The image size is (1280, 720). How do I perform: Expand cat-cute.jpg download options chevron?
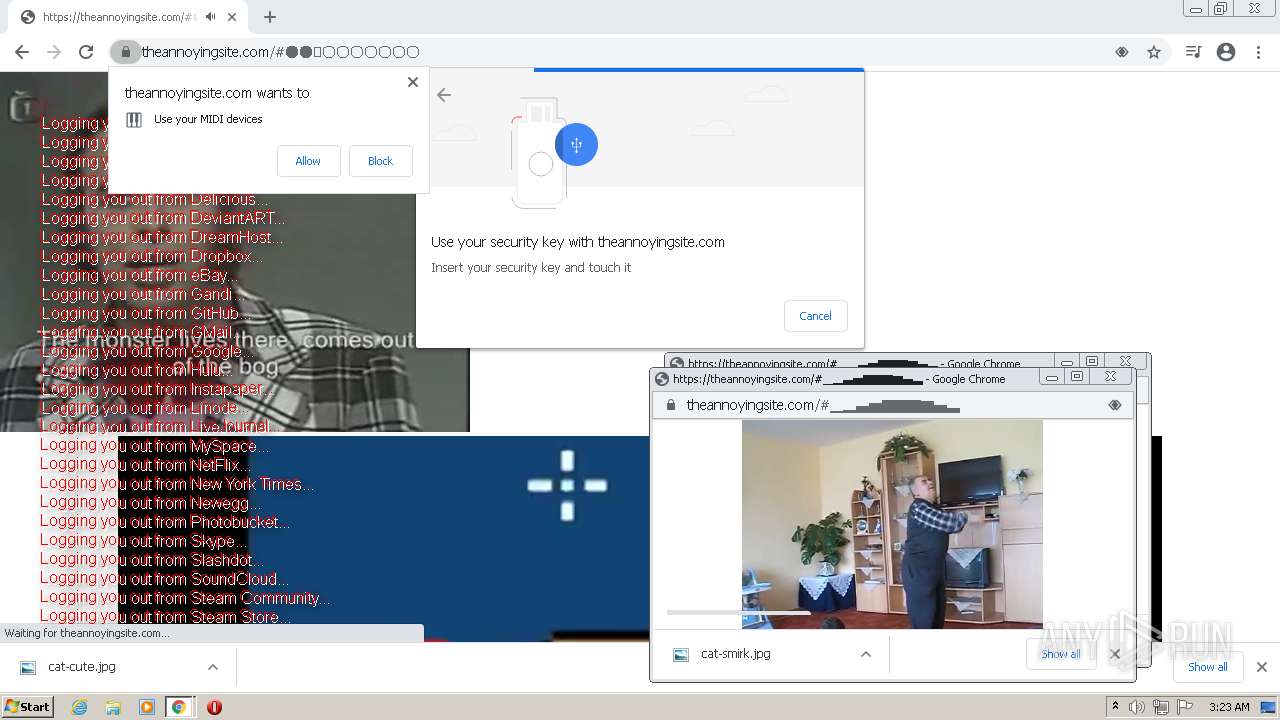click(213, 667)
